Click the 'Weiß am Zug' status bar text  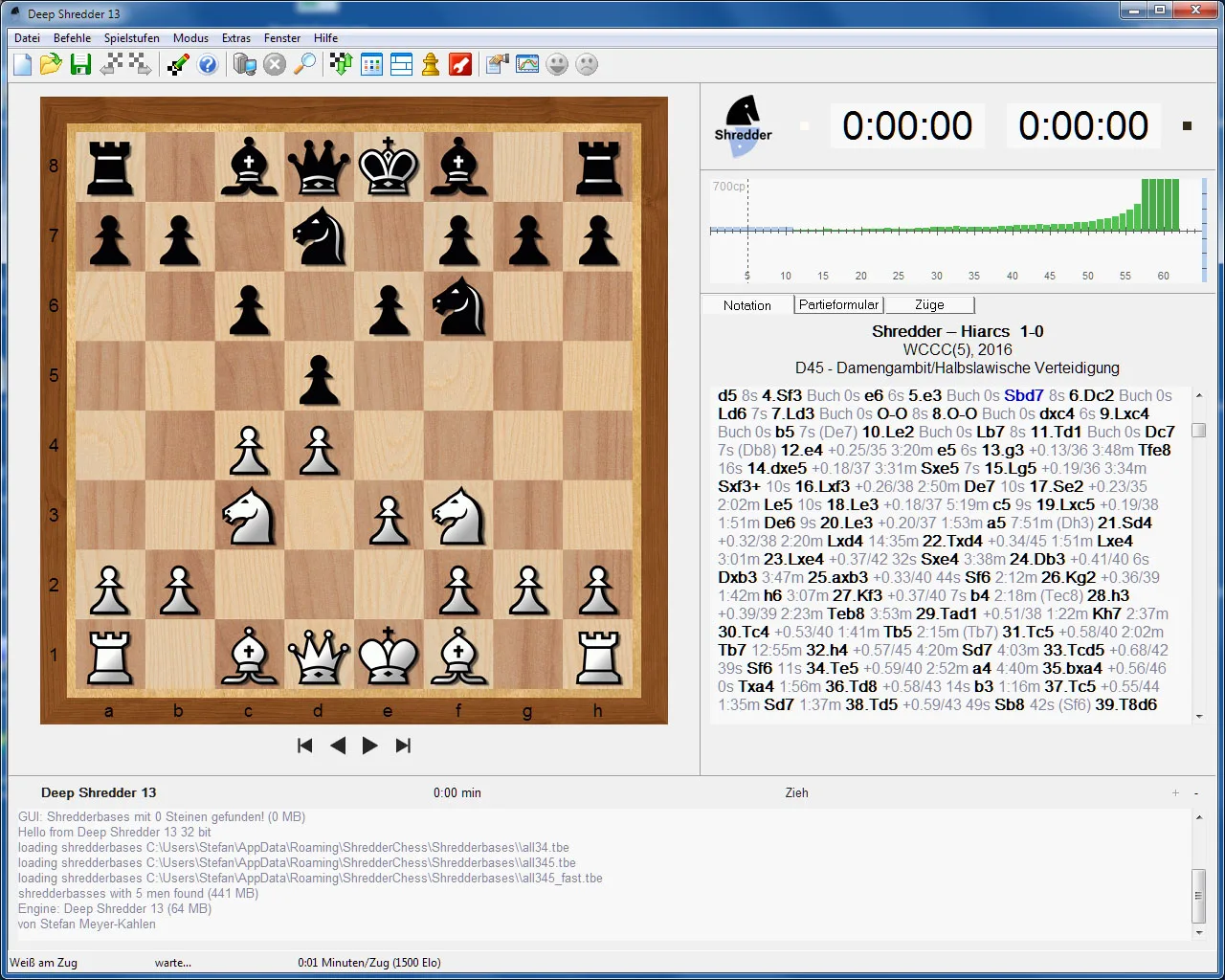pyautogui.click(x=44, y=963)
